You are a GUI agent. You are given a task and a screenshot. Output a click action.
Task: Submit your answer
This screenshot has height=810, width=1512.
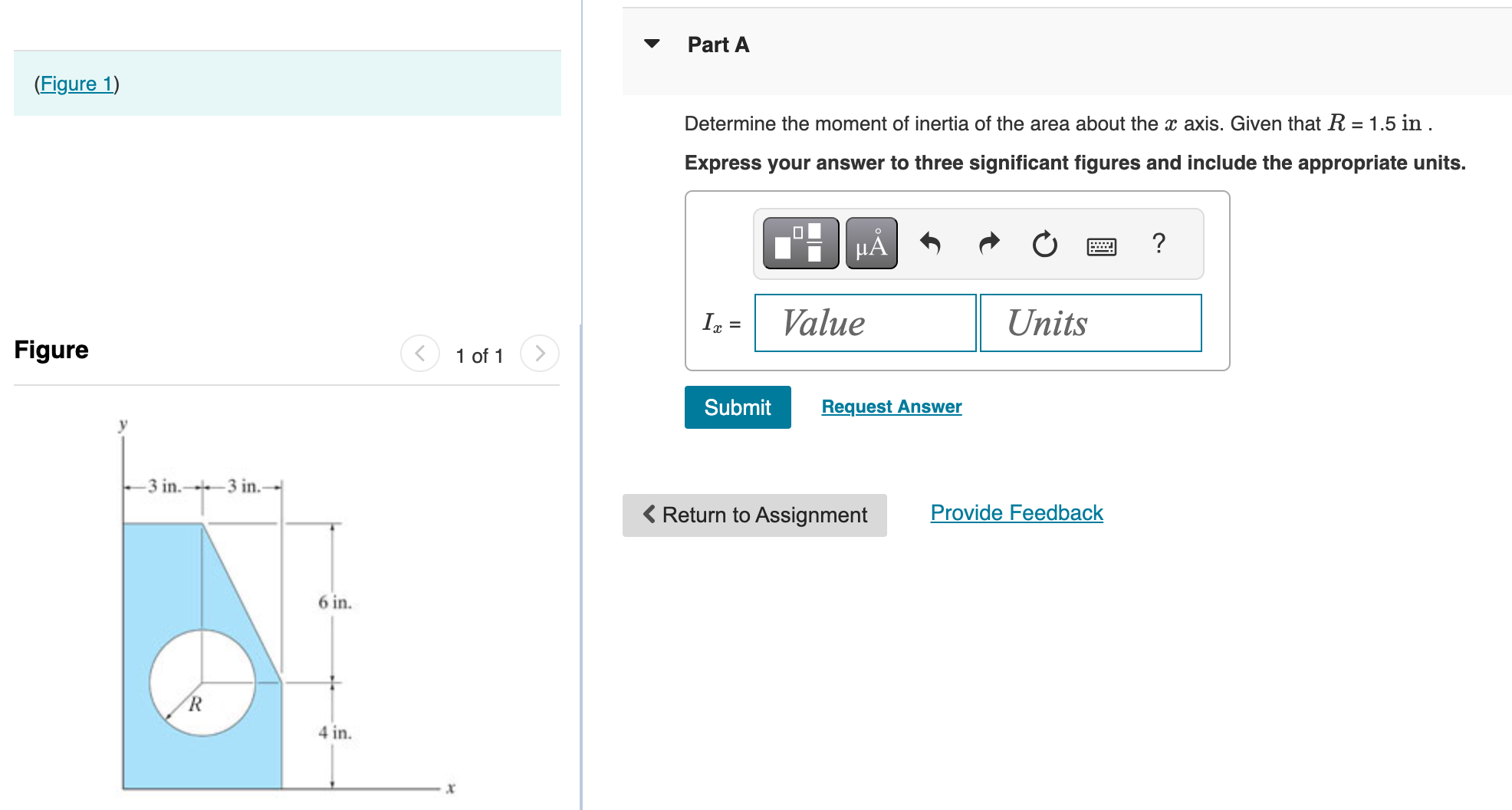pos(737,407)
